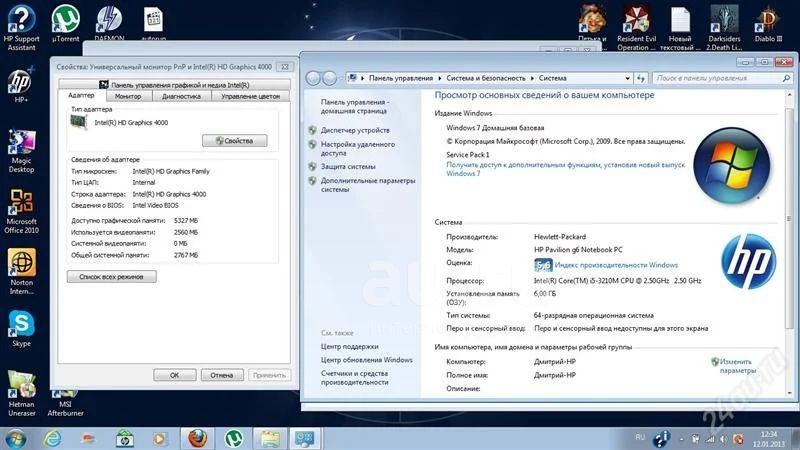Expand the Система и безопасность breadcrumb arrow
Image resolution: width=800 pixels, height=450 pixels.
pyautogui.click(x=532, y=78)
